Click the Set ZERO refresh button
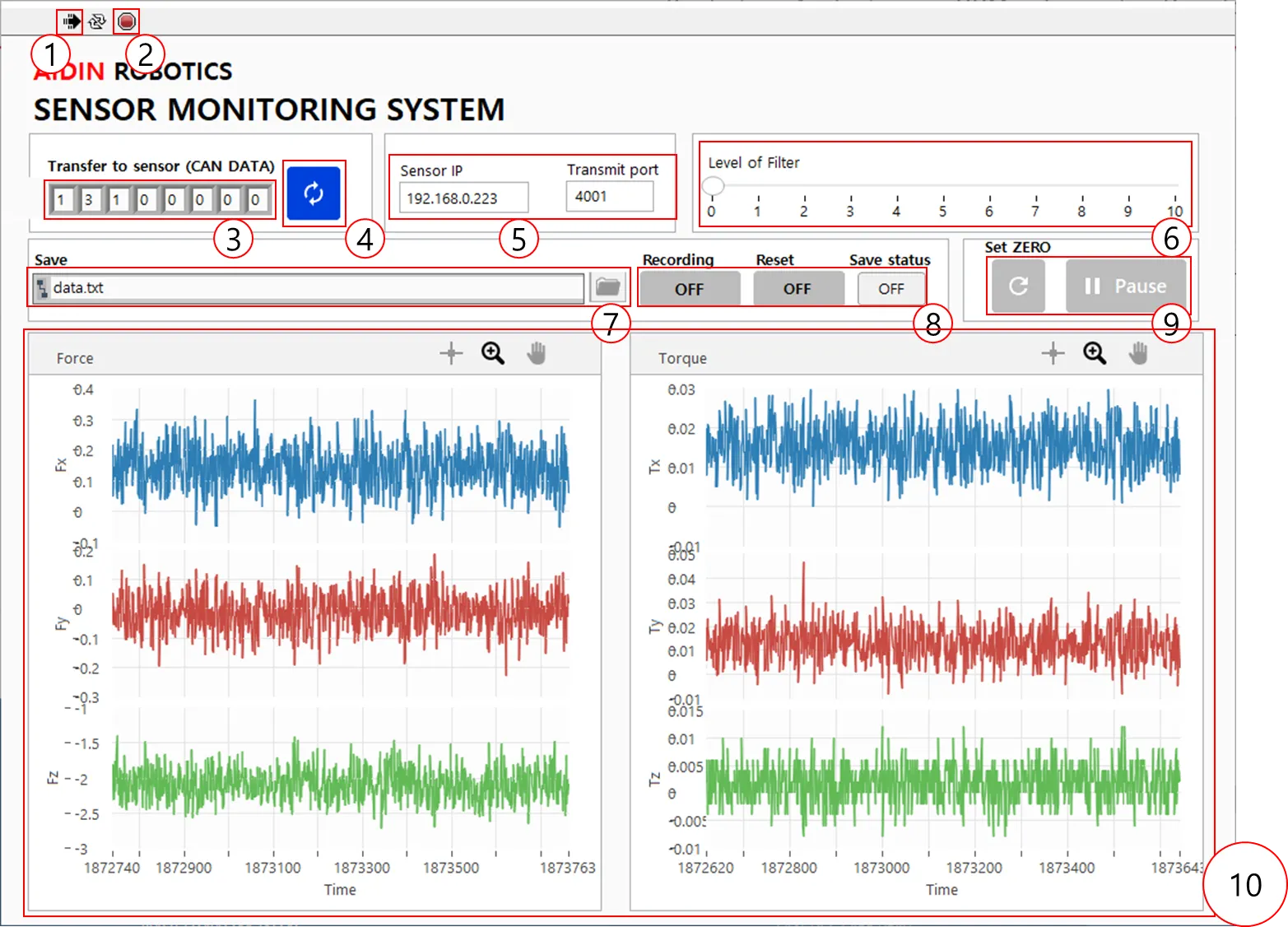 [1018, 286]
